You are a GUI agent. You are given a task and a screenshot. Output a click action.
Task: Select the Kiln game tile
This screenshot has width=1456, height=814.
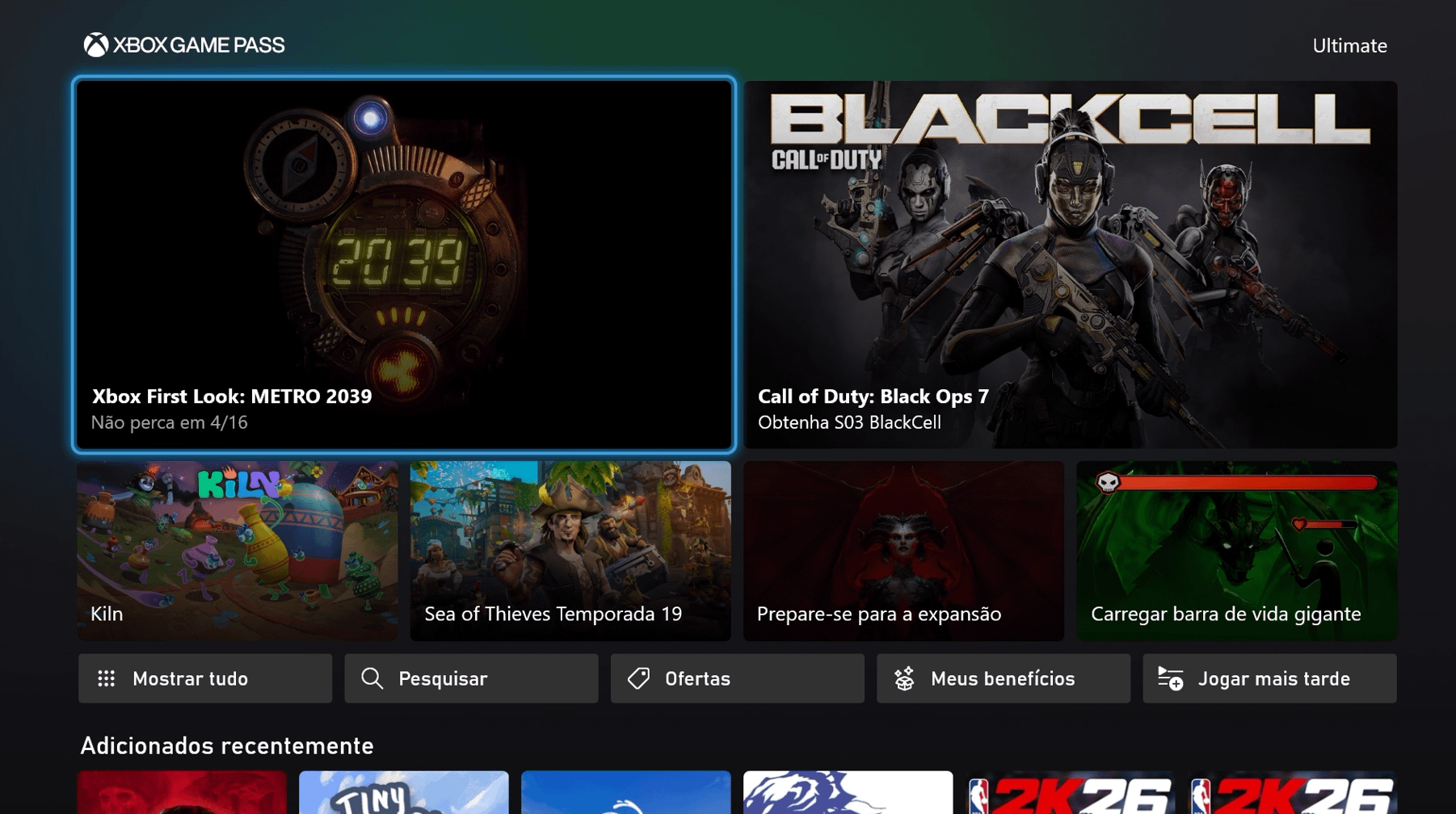click(238, 551)
